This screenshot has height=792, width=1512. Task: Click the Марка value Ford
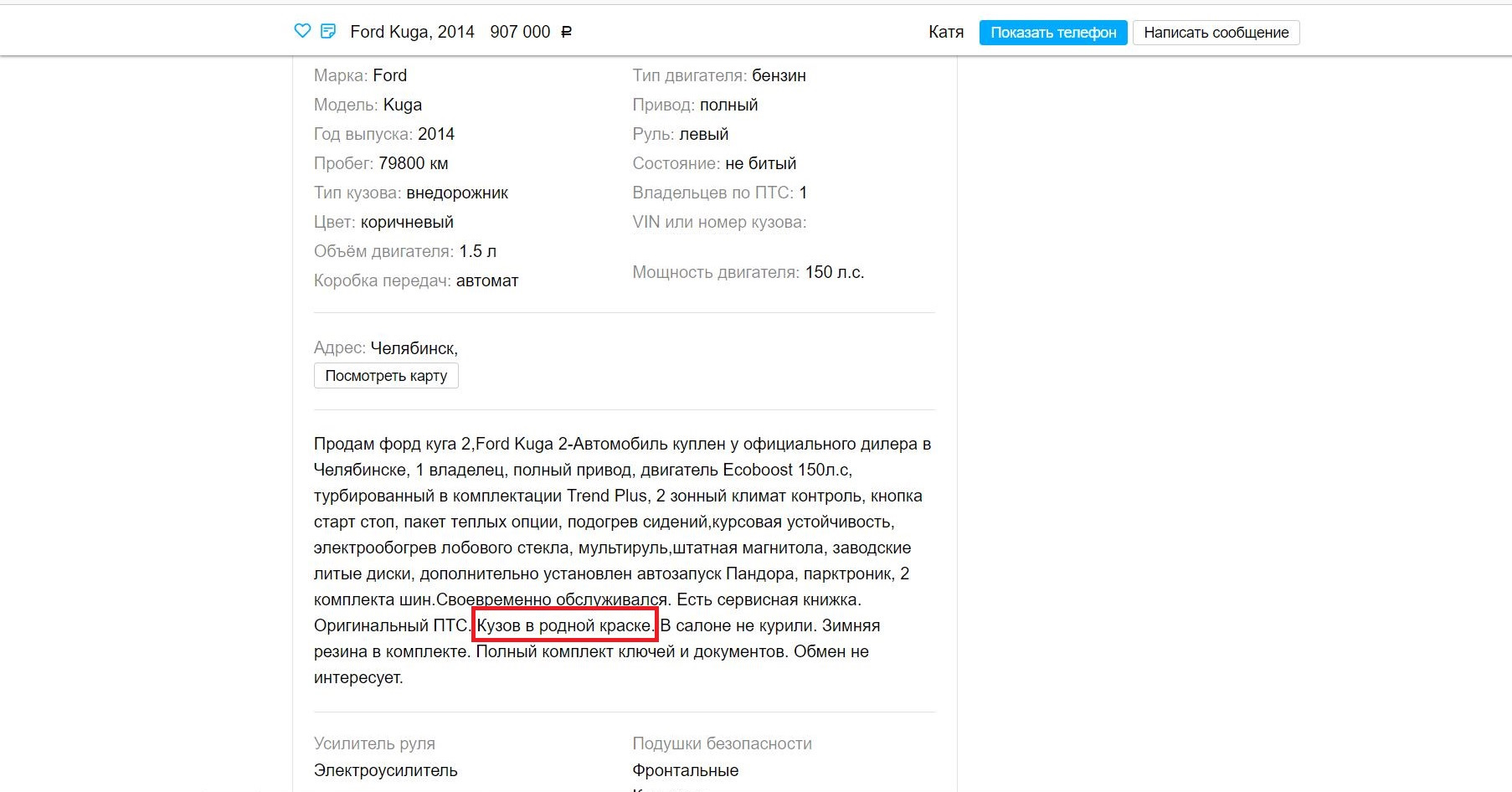(389, 75)
